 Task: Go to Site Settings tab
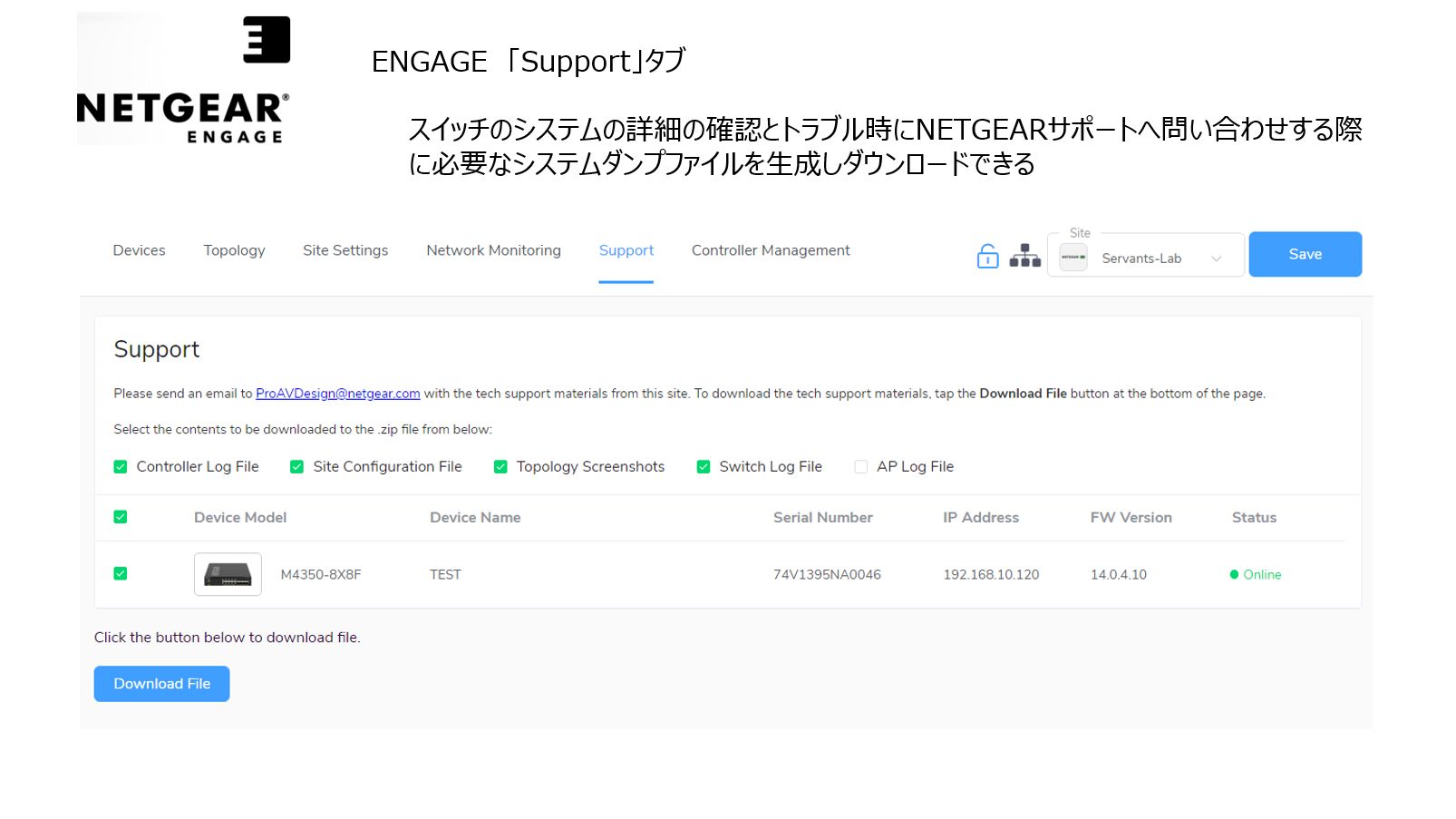point(345,250)
